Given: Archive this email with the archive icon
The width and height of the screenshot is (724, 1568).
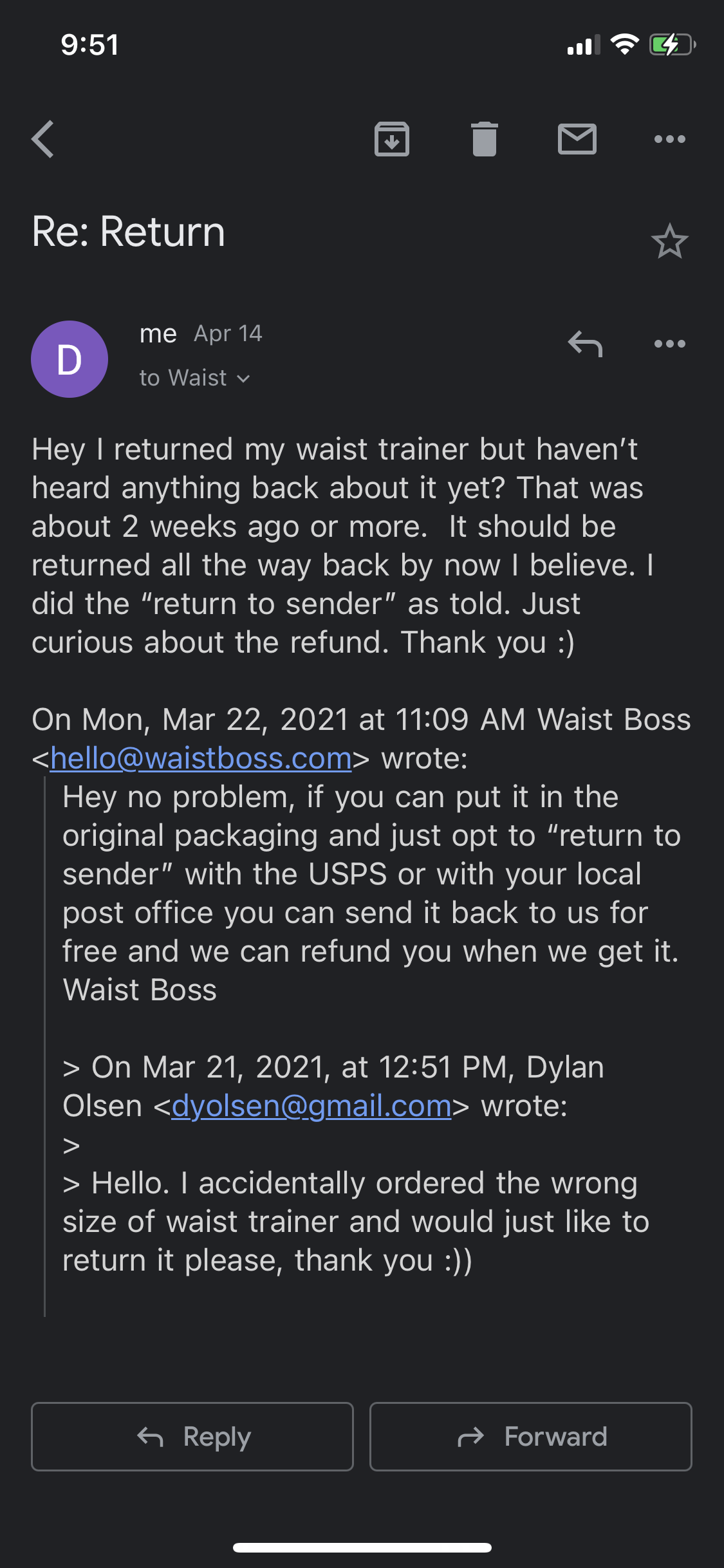Looking at the screenshot, I should point(391,139).
